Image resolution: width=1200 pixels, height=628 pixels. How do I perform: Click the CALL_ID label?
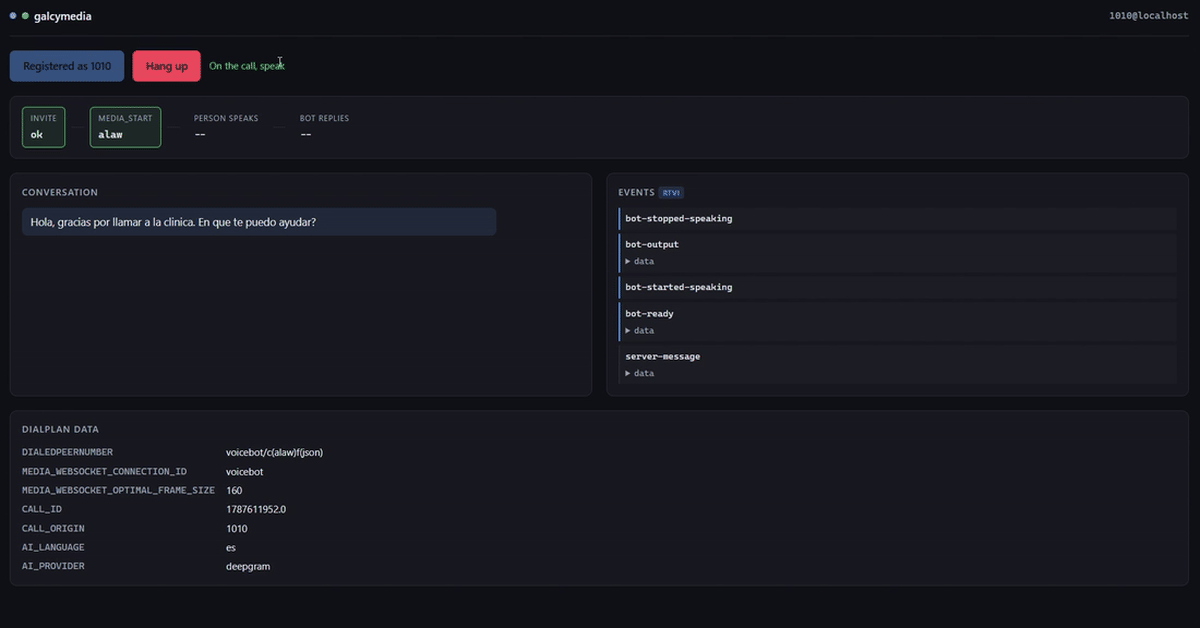42,509
